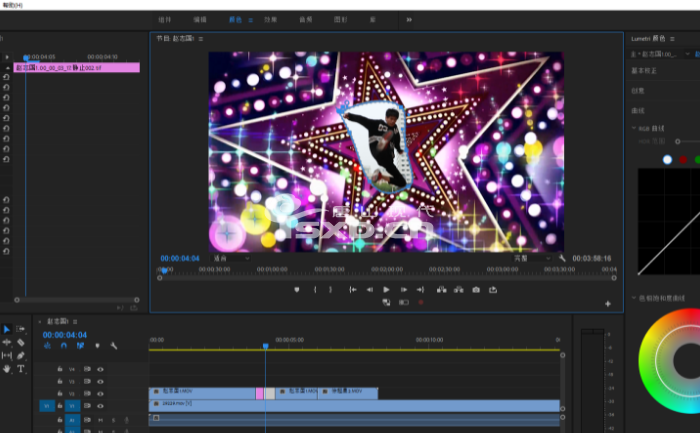
Task: Switch to 效果 workspace tab
Action: pos(271,20)
